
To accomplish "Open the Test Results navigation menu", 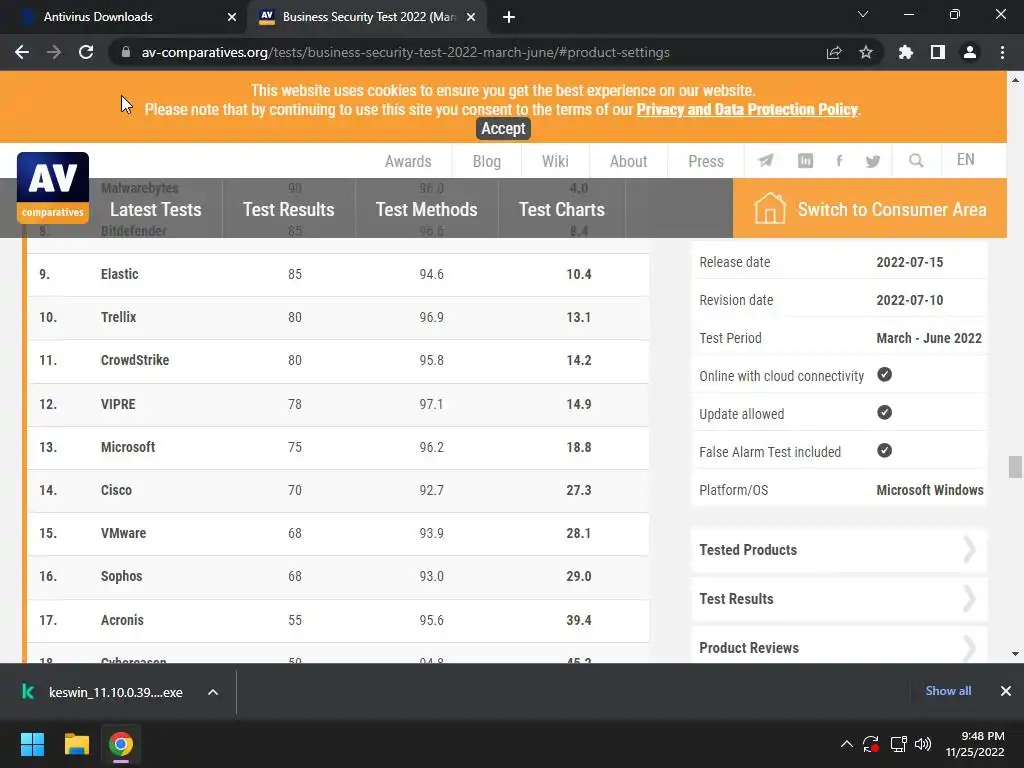I will [x=289, y=209].
